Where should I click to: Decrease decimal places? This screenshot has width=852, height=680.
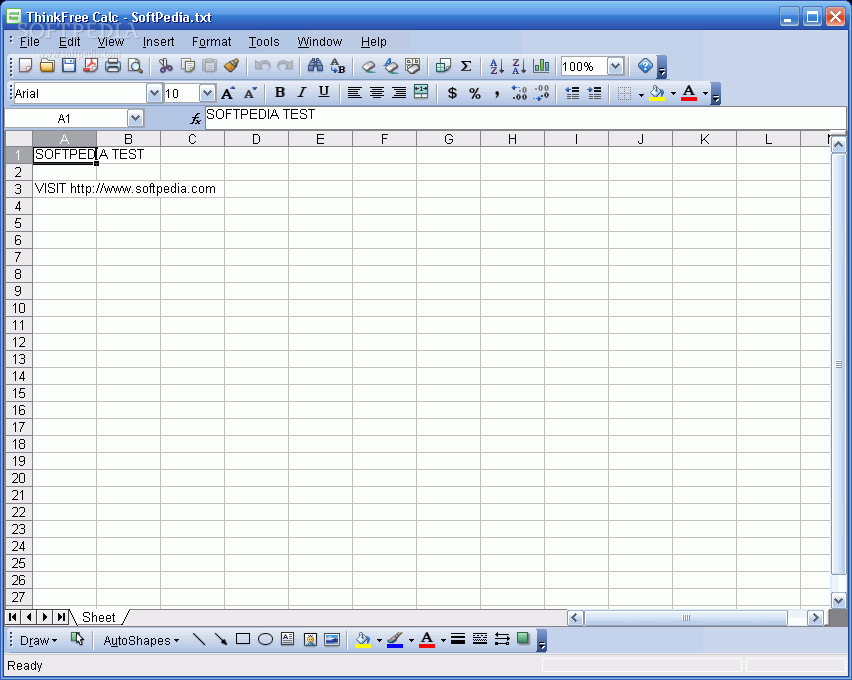pos(541,93)
